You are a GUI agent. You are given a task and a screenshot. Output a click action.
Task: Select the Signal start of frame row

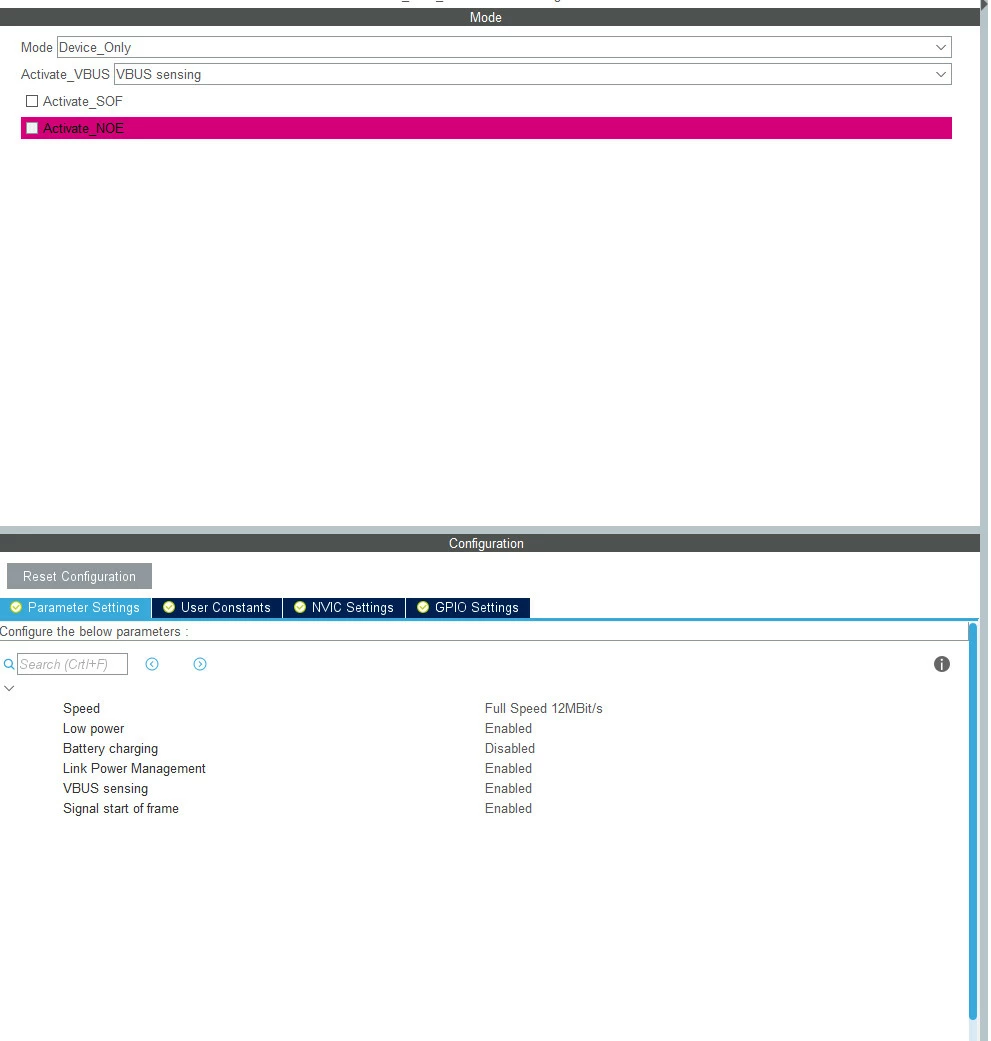click(x=483, y=808)
